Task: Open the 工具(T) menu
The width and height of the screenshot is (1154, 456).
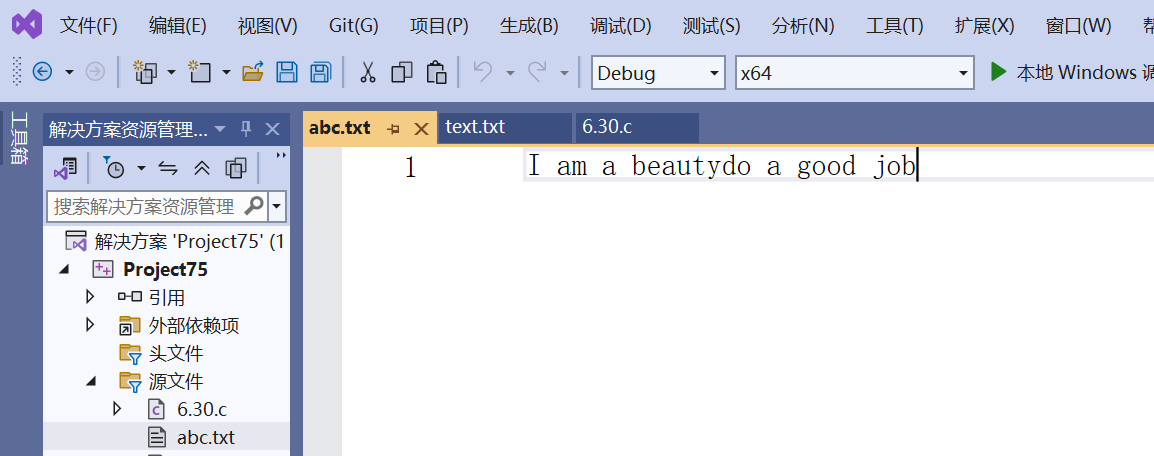Action: (894, 26)
